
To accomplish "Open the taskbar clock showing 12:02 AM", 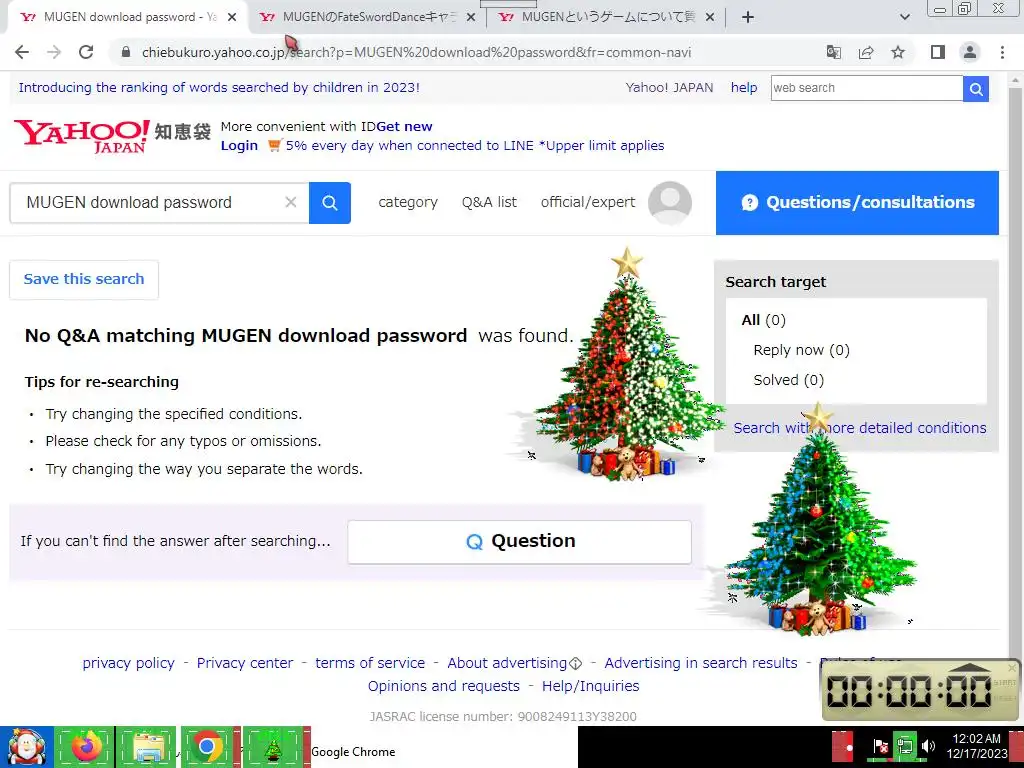I will pos(976,746).
